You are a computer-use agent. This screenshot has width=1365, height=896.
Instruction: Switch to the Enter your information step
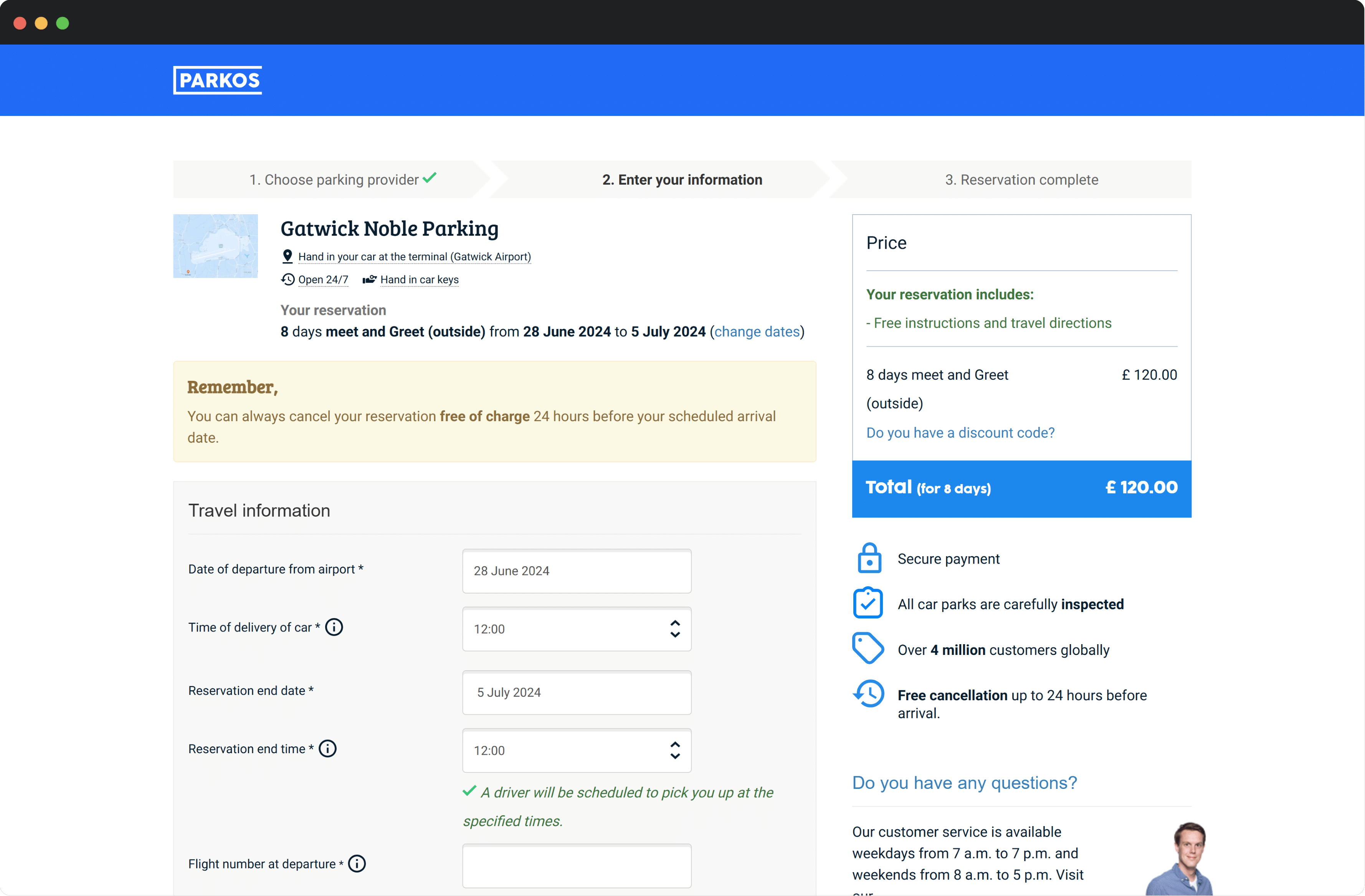click(x=682, y=179)
